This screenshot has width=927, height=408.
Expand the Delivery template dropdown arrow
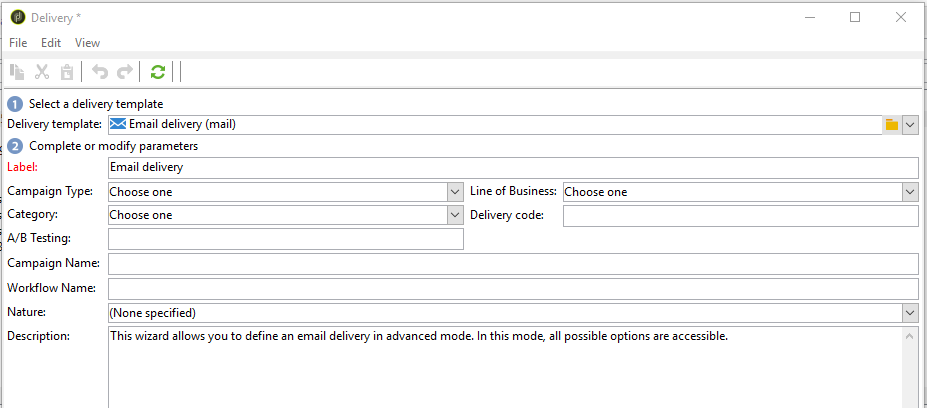(910, 124)
